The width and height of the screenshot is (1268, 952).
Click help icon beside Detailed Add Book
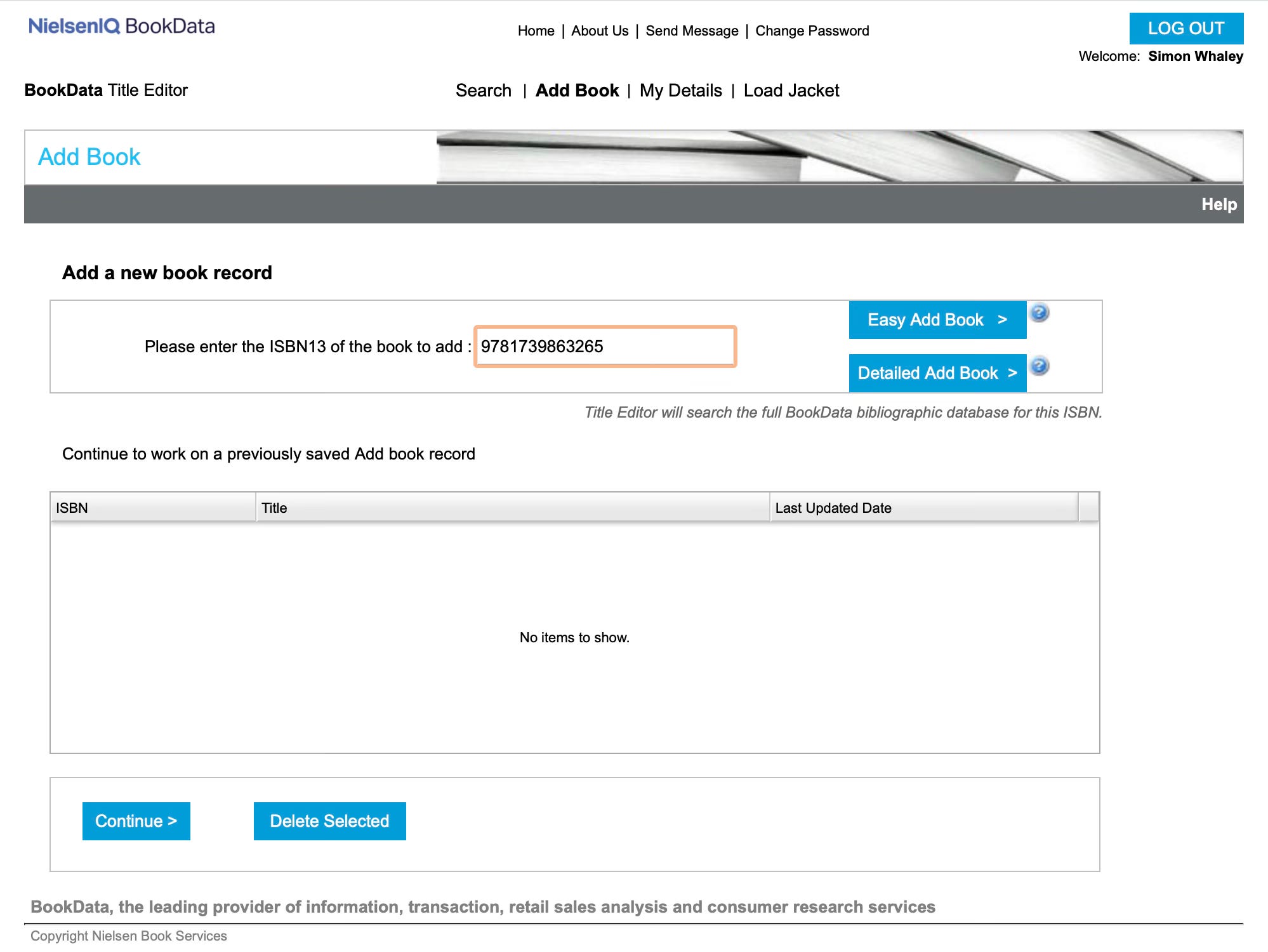(1039, 366)
